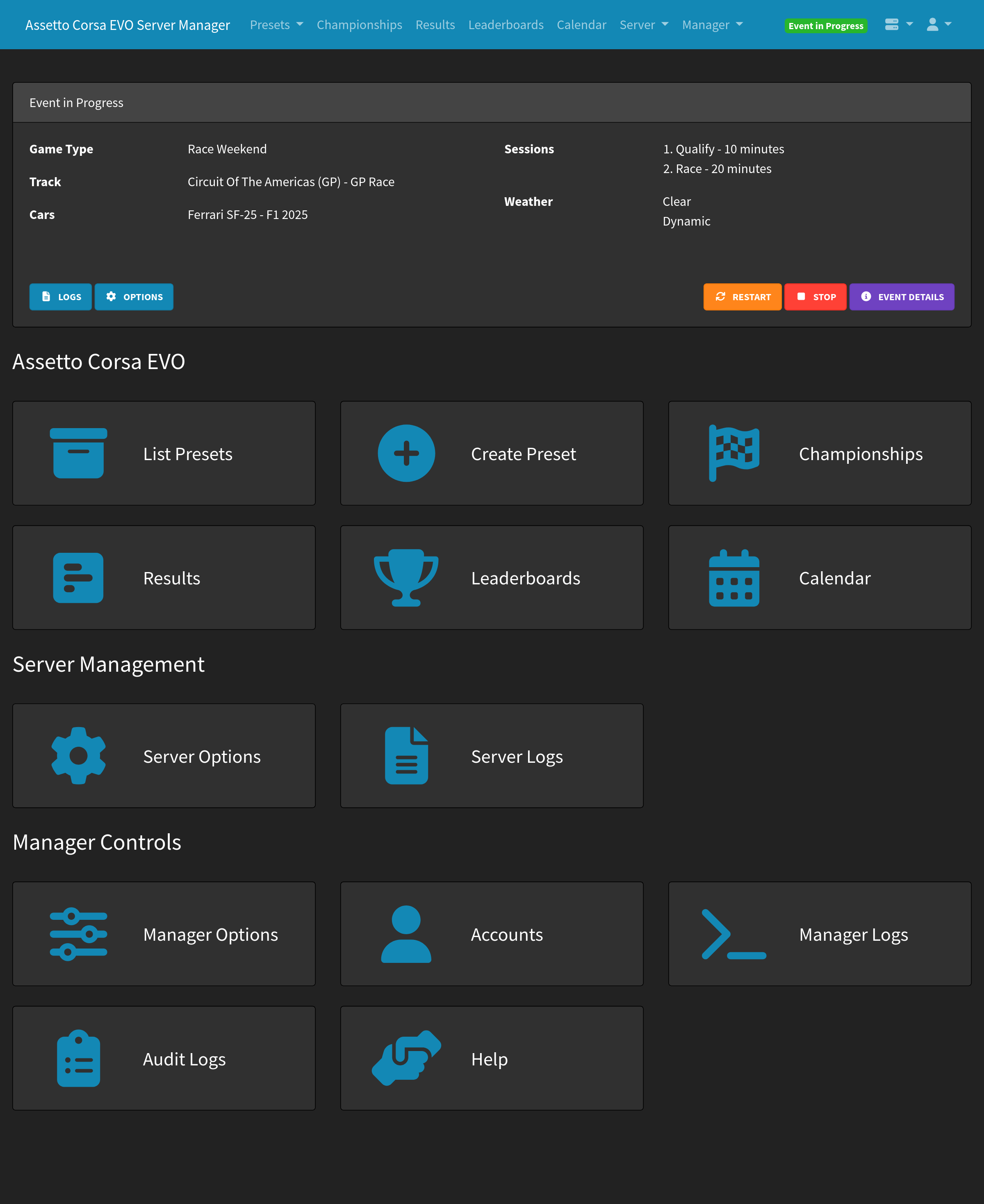Click the 'Dynamic' weather value

[686, 221]
